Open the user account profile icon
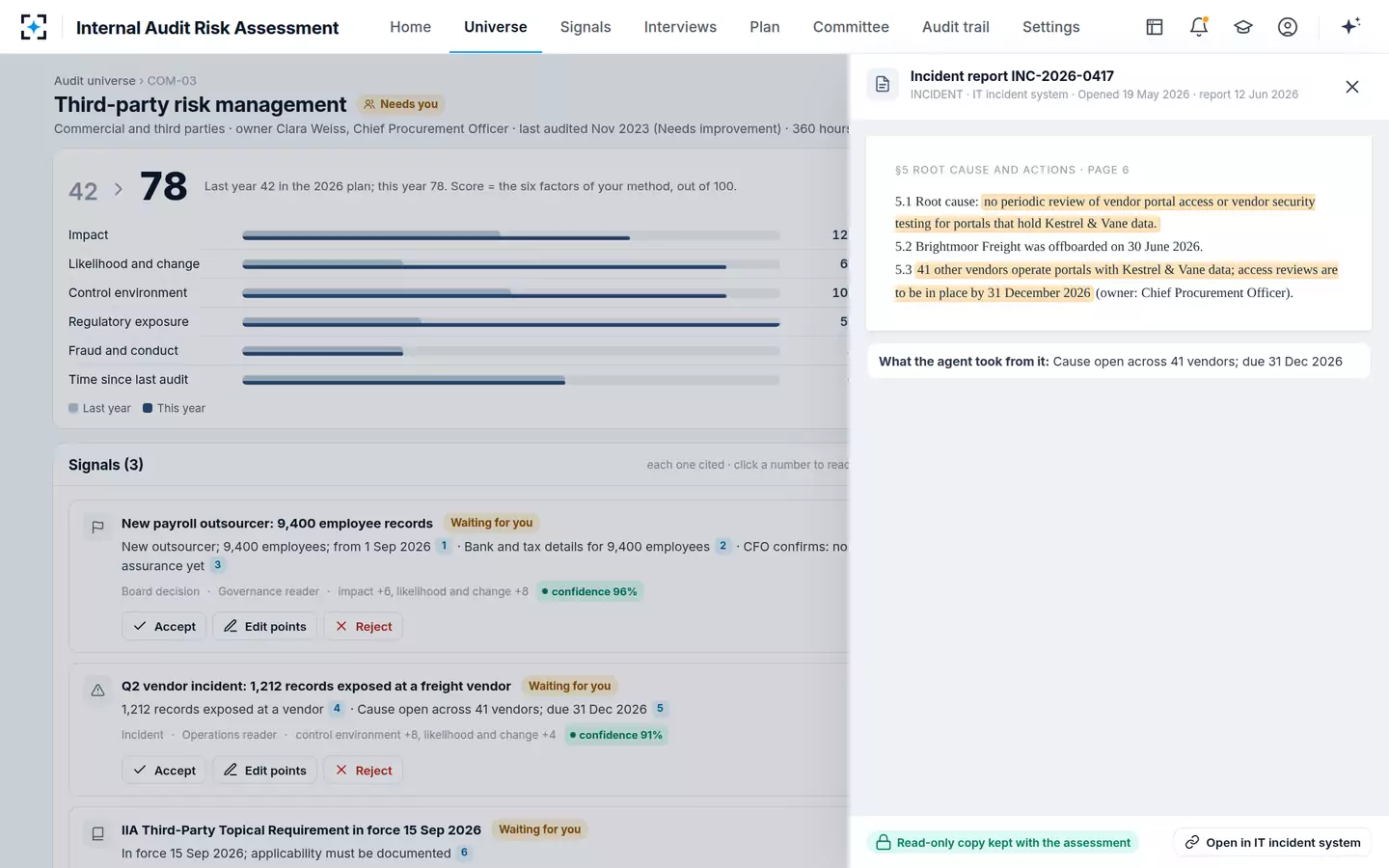 tap(1288, 27)
